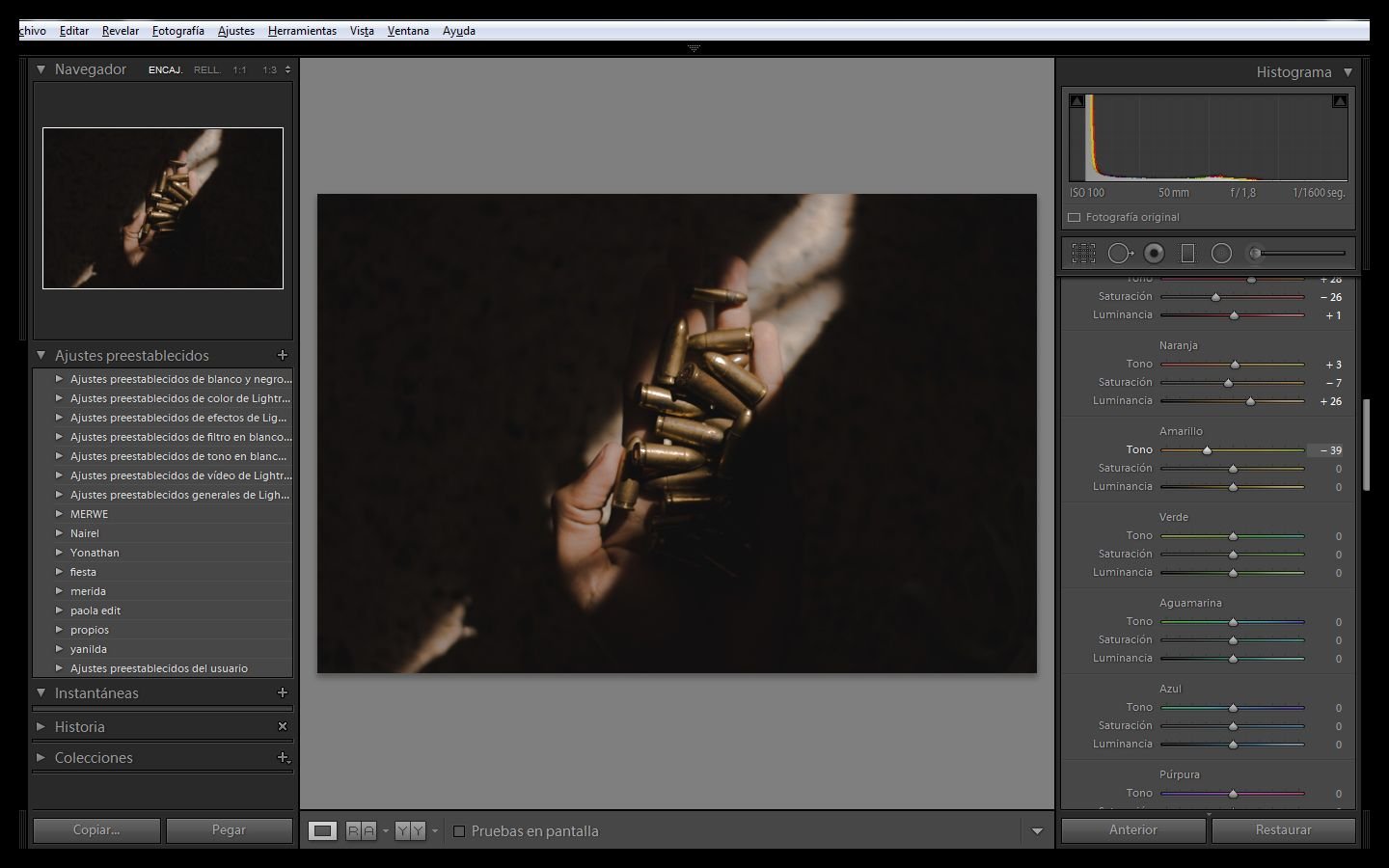Open the Revelar menu
1389x868 pixels.
click(x=121, y=31)
